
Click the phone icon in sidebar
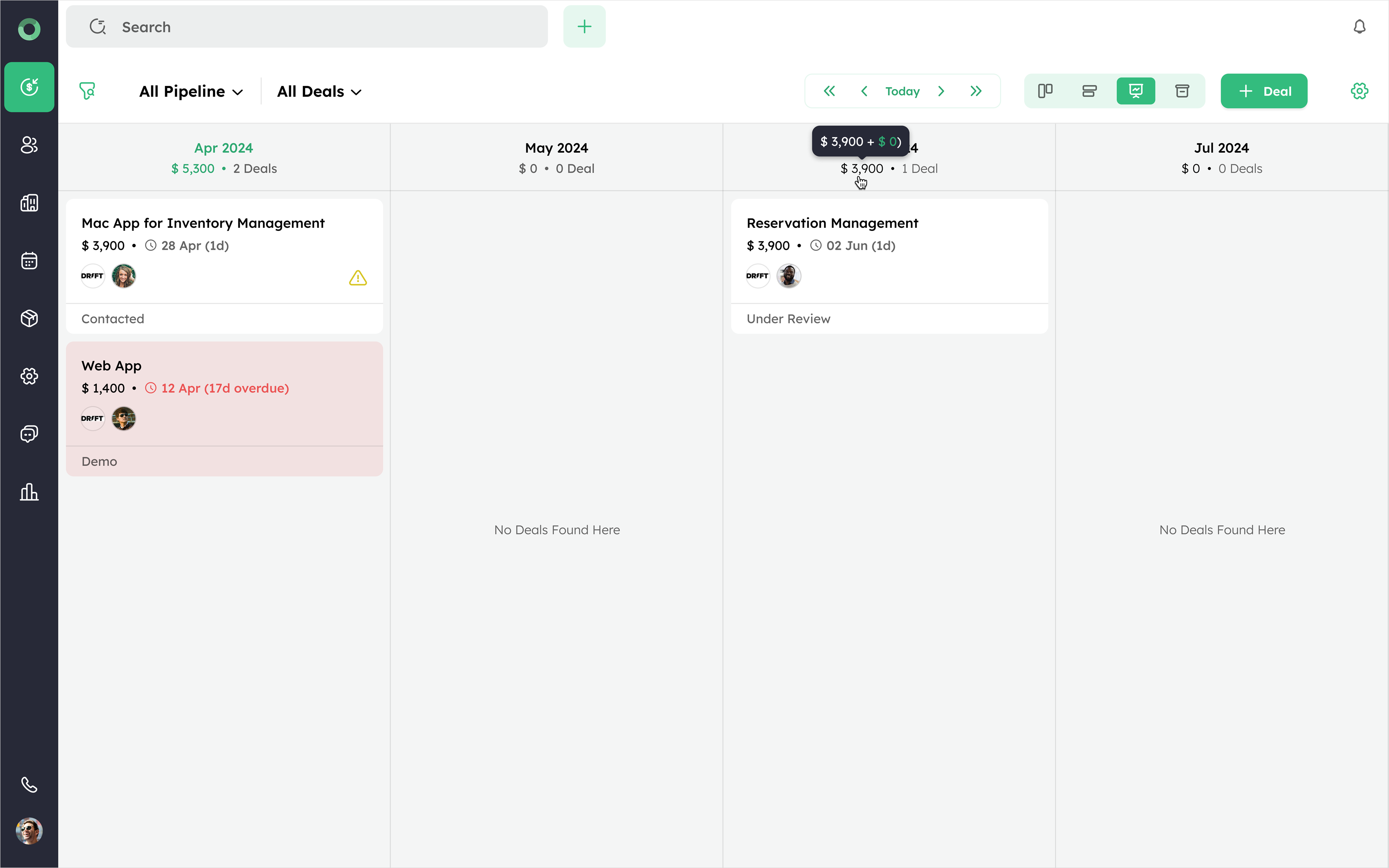click(29, 784)
